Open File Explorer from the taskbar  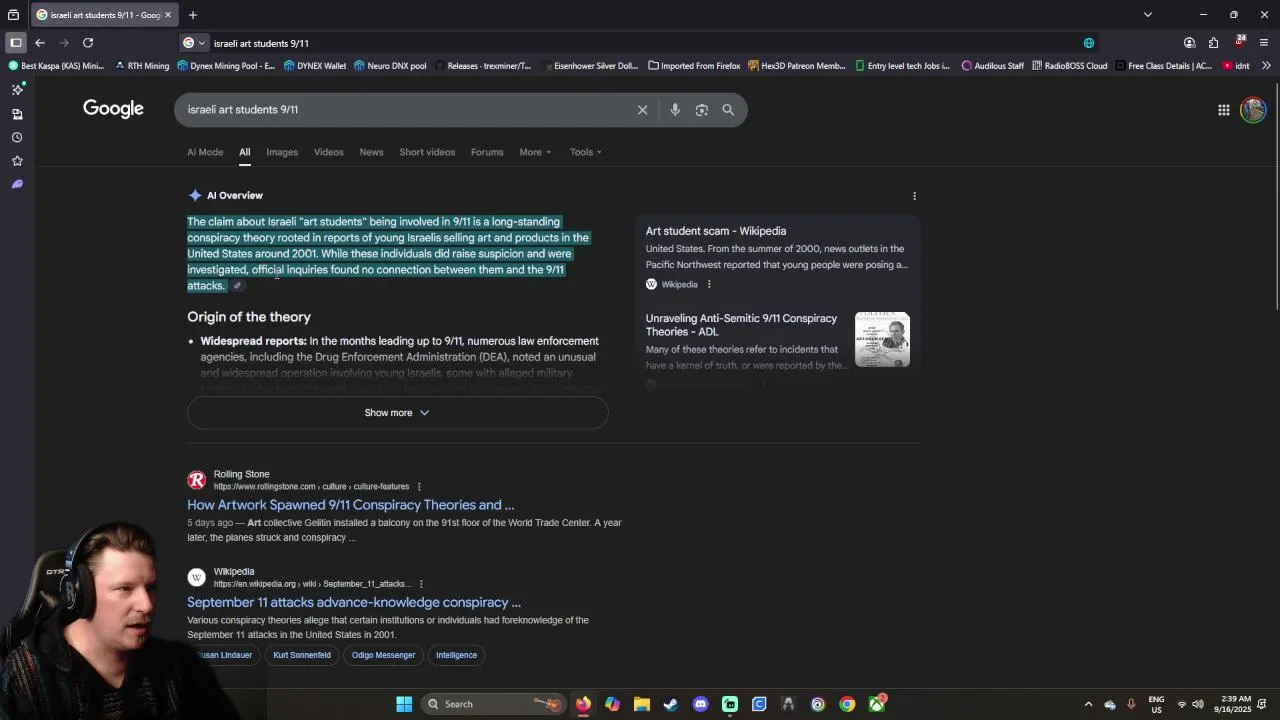tap(642, 704)
